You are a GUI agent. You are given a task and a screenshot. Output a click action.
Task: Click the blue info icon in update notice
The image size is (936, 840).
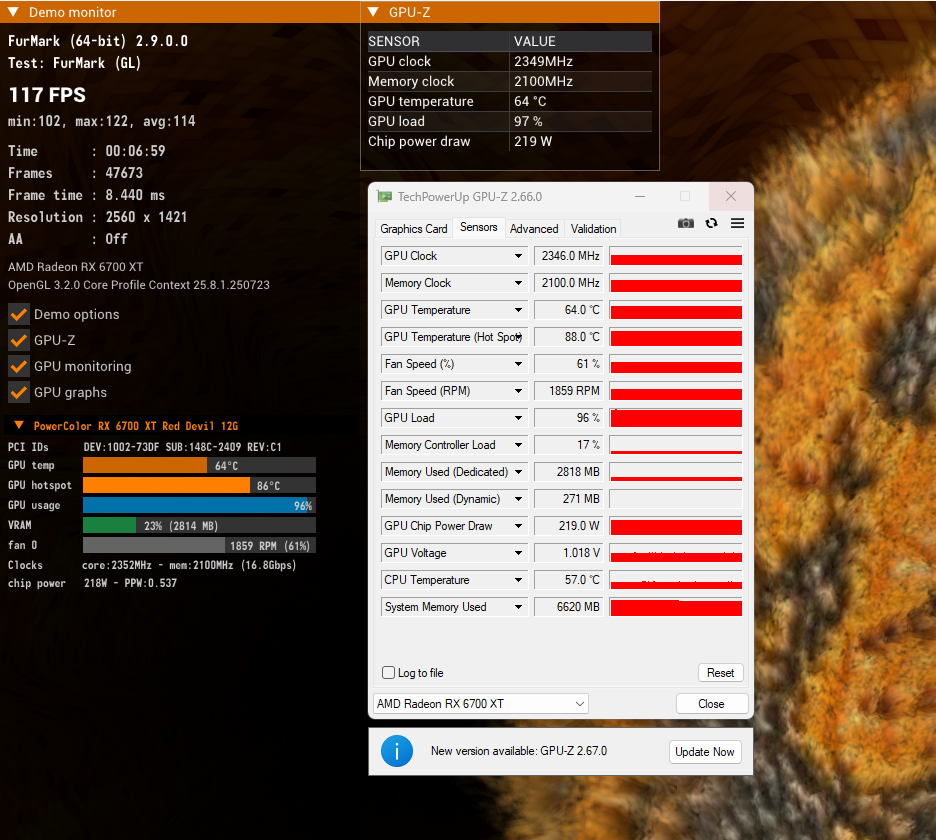(397, 751)
